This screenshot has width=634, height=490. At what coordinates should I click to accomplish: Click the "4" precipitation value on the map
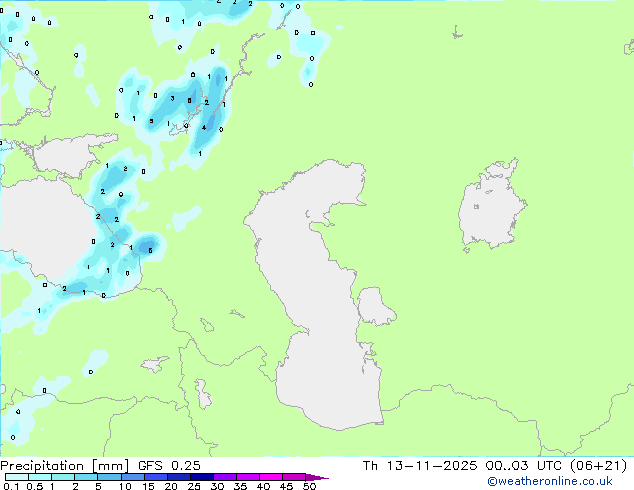[204, 128]
